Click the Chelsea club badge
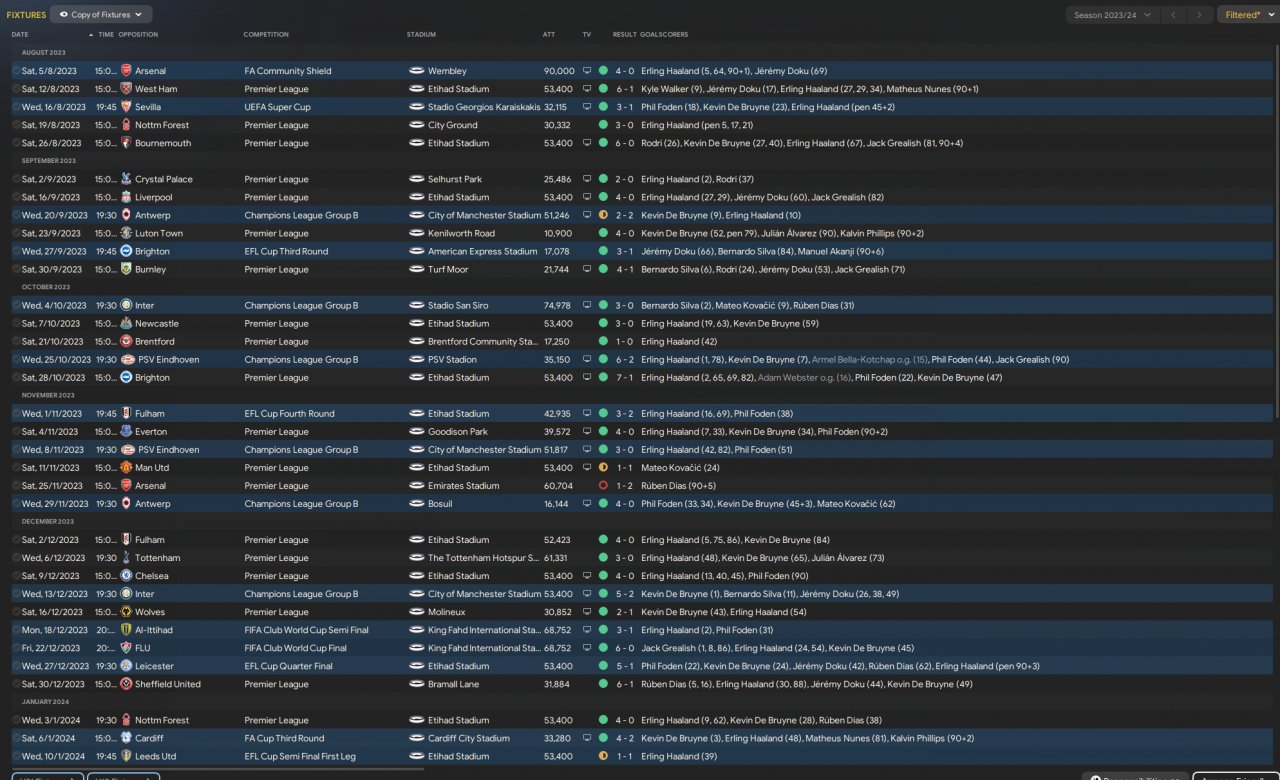Image resolution: width=1280 pixels, height=780 pixels. 126,576
